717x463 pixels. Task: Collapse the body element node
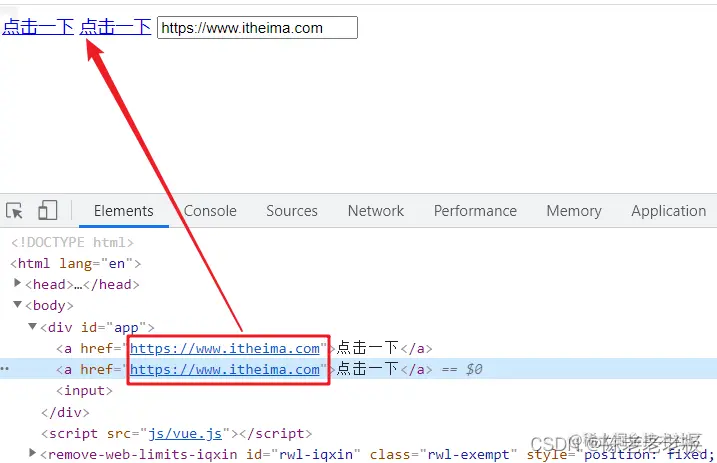coord(17,304)
